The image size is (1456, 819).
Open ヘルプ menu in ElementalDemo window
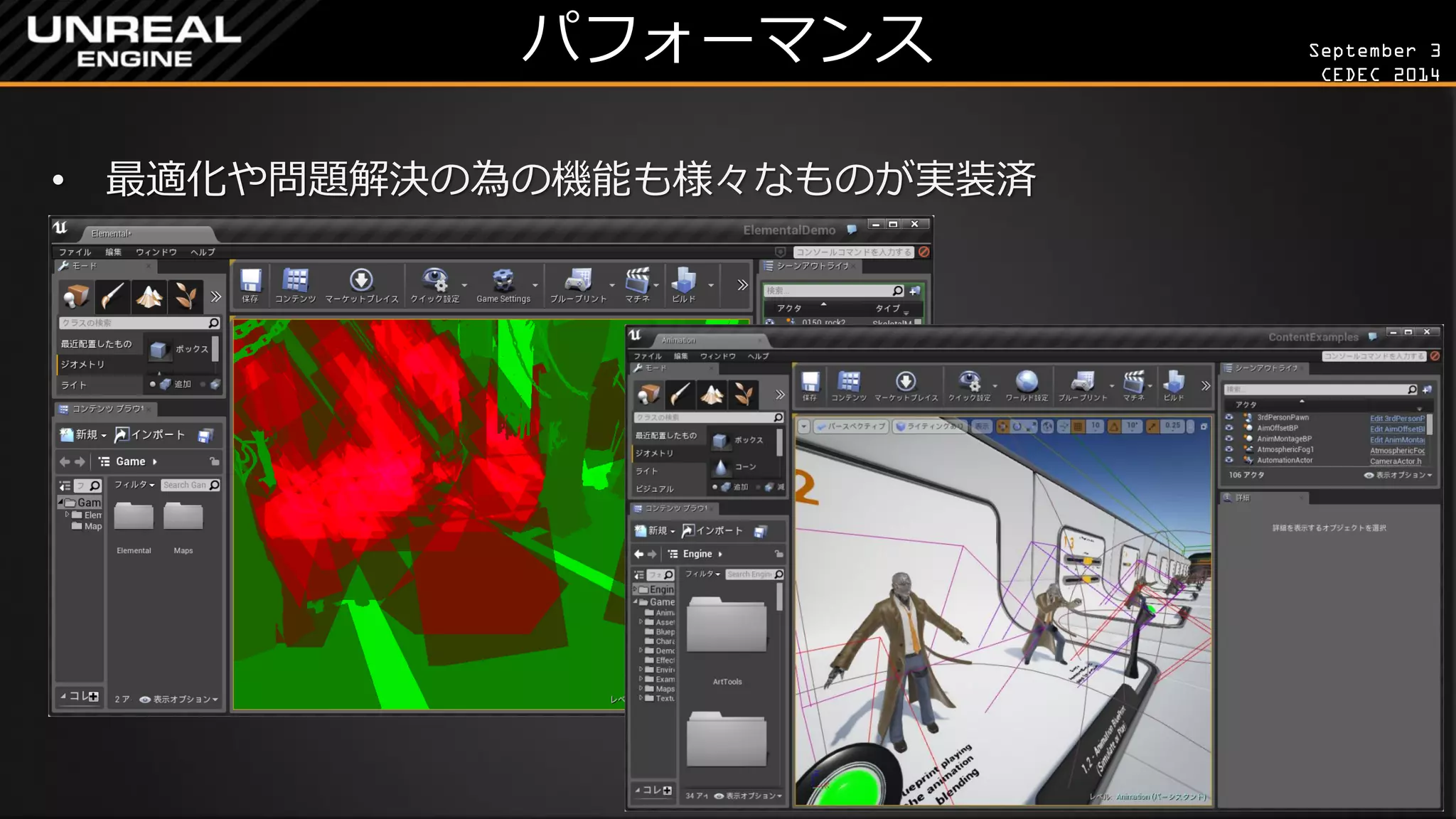pyautogui.click(x=203, y=252)
